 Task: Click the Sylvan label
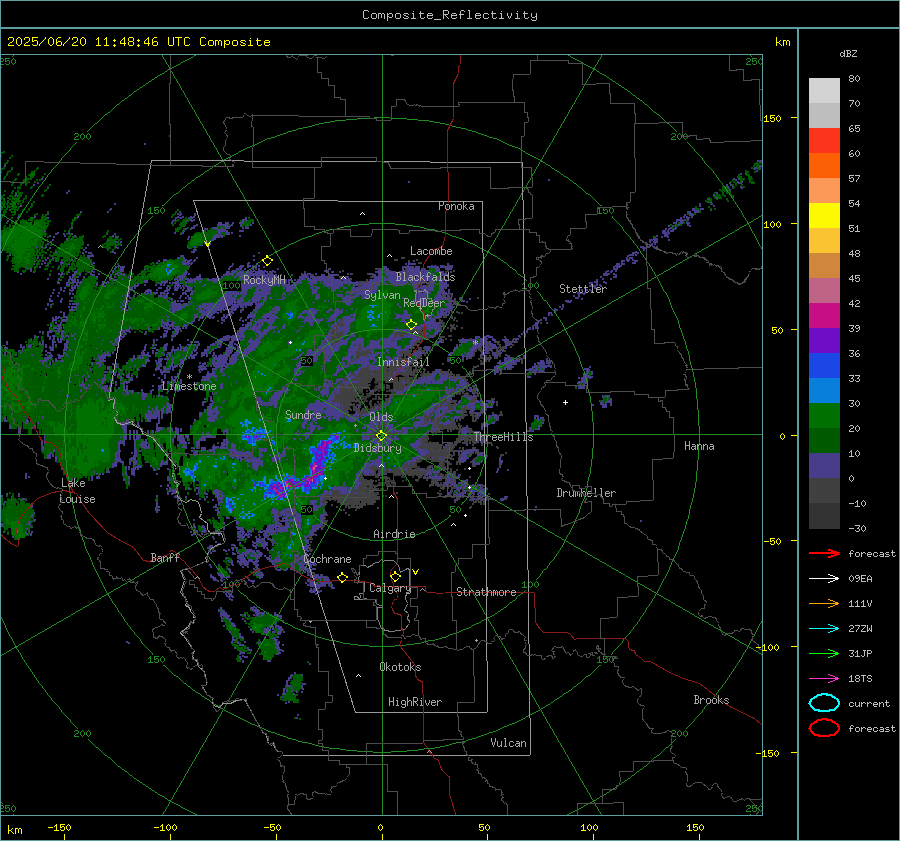click(382, 295)
